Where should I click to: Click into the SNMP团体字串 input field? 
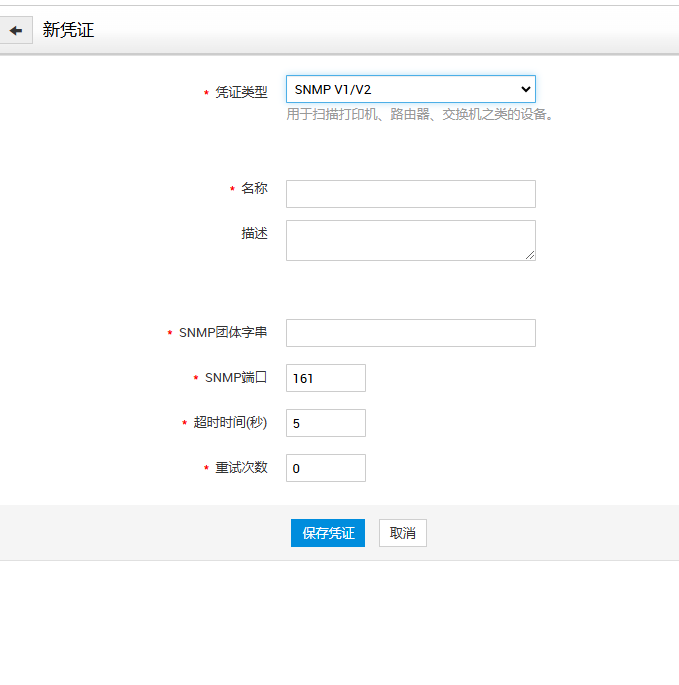(x=410, y=333)
